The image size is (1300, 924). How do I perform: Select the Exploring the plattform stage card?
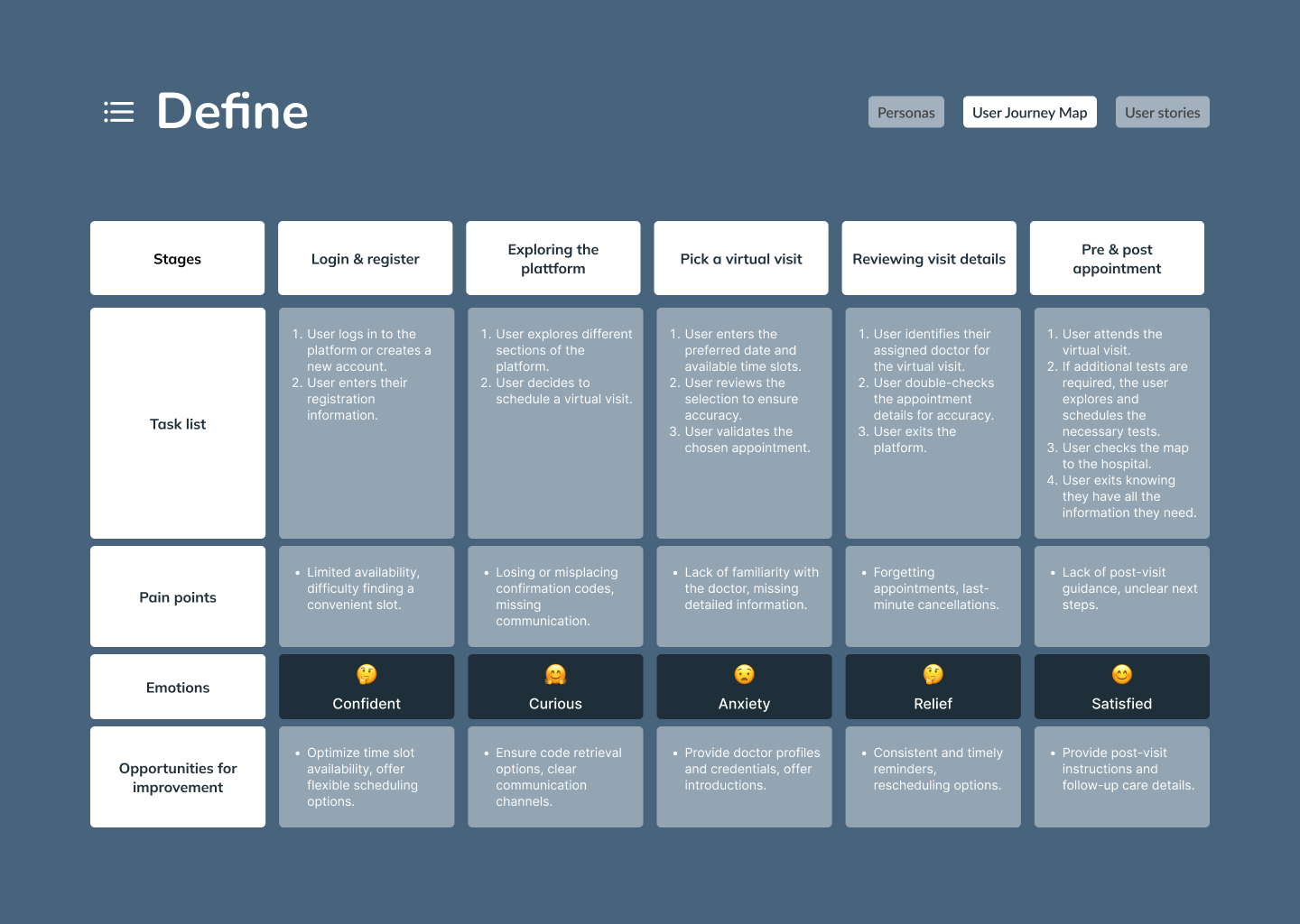[x=552, y=259]
